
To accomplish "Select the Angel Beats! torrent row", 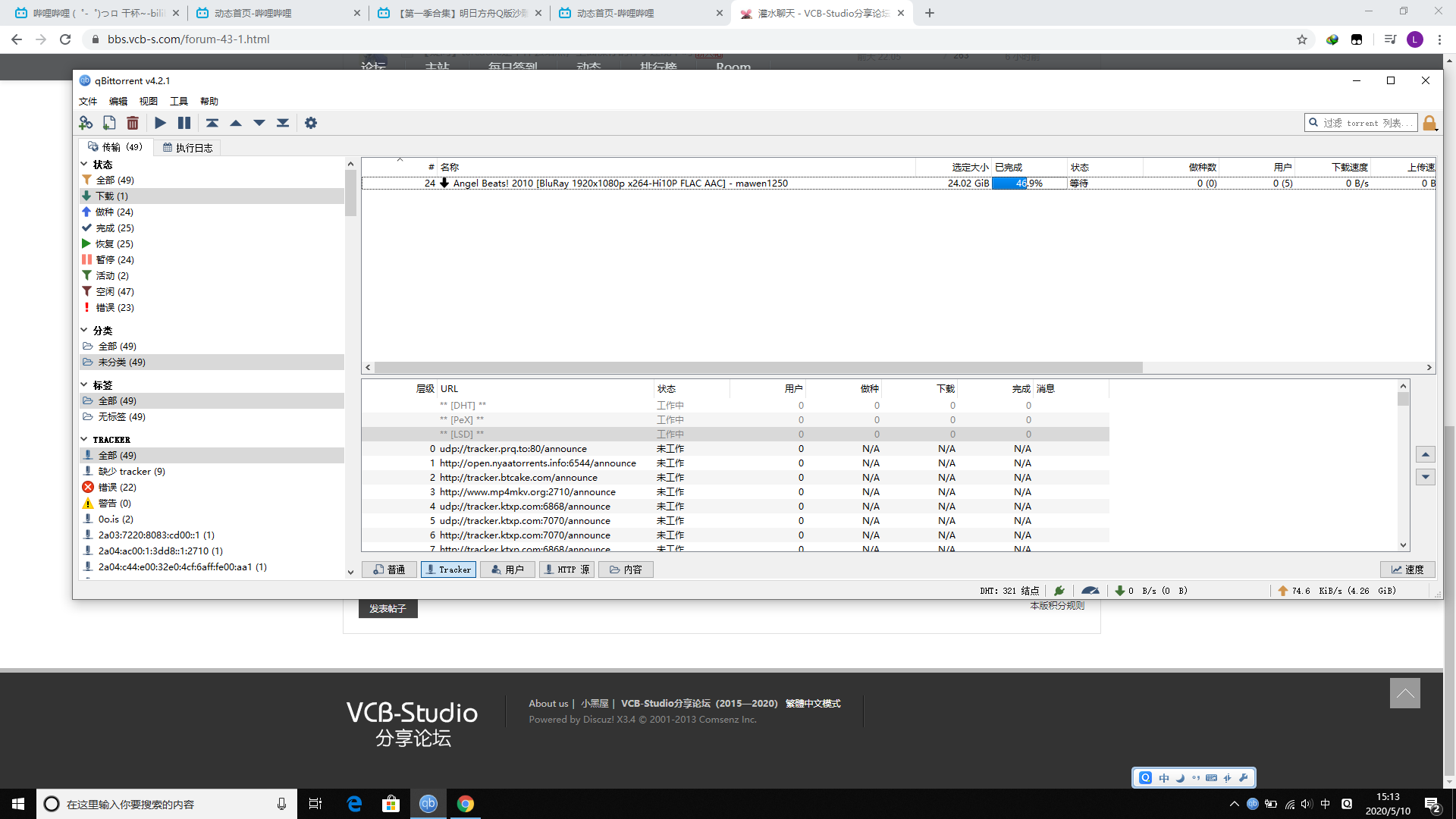I will pyautogui.click(x=899, y=183).
